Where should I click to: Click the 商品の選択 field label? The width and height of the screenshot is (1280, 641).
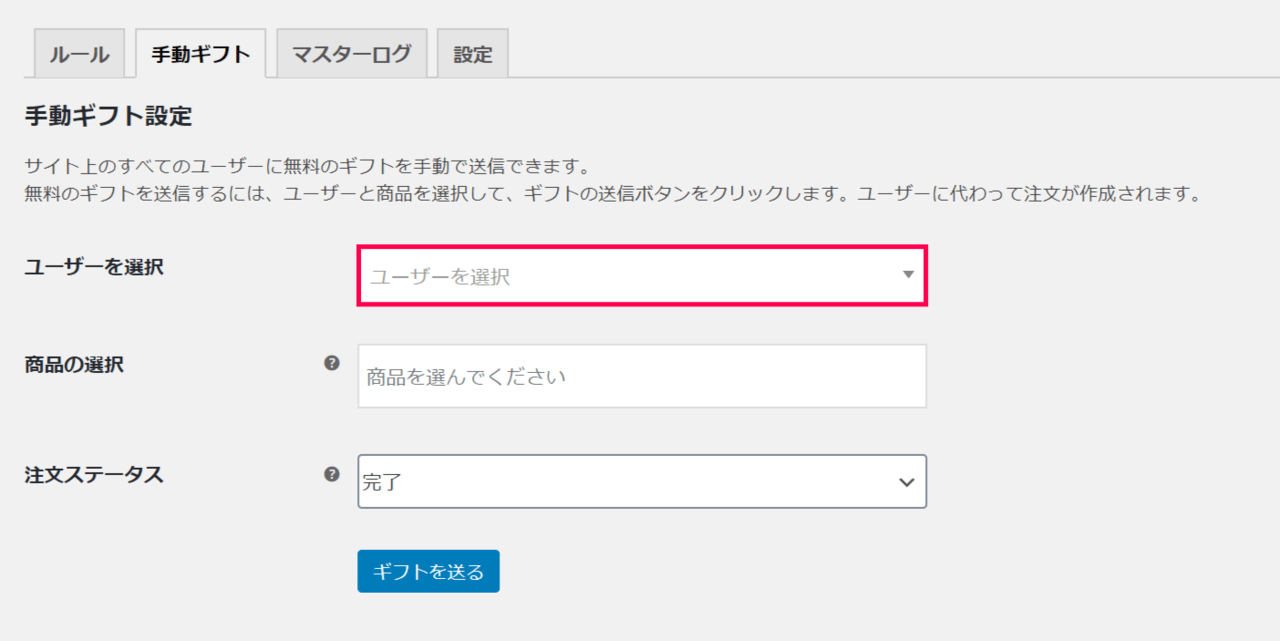(74, 364)
